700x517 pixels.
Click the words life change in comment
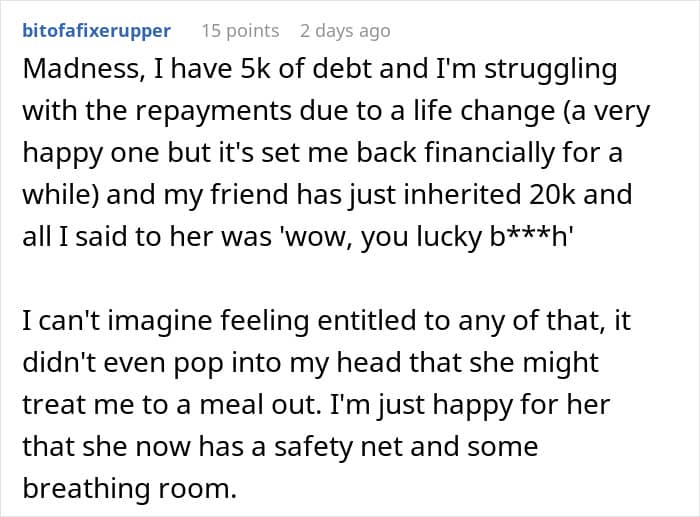484,111
